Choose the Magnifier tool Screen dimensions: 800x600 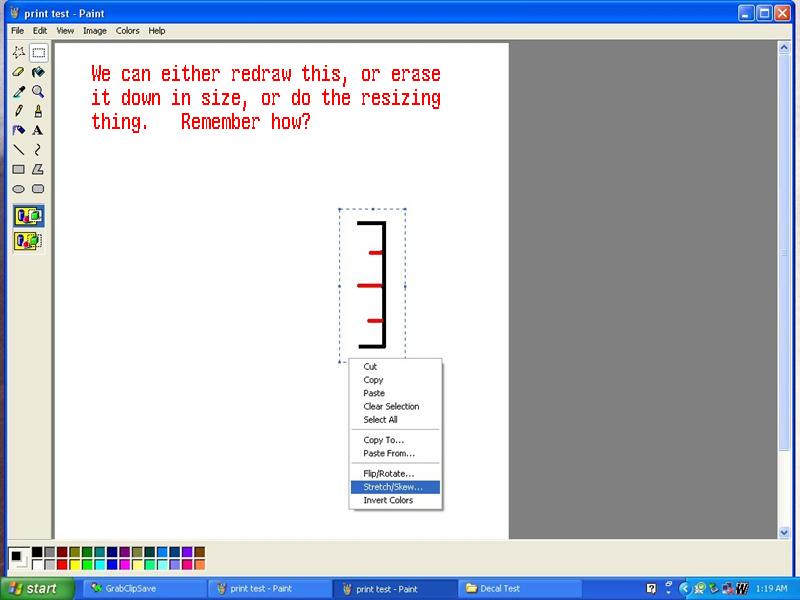click(38, 91)
